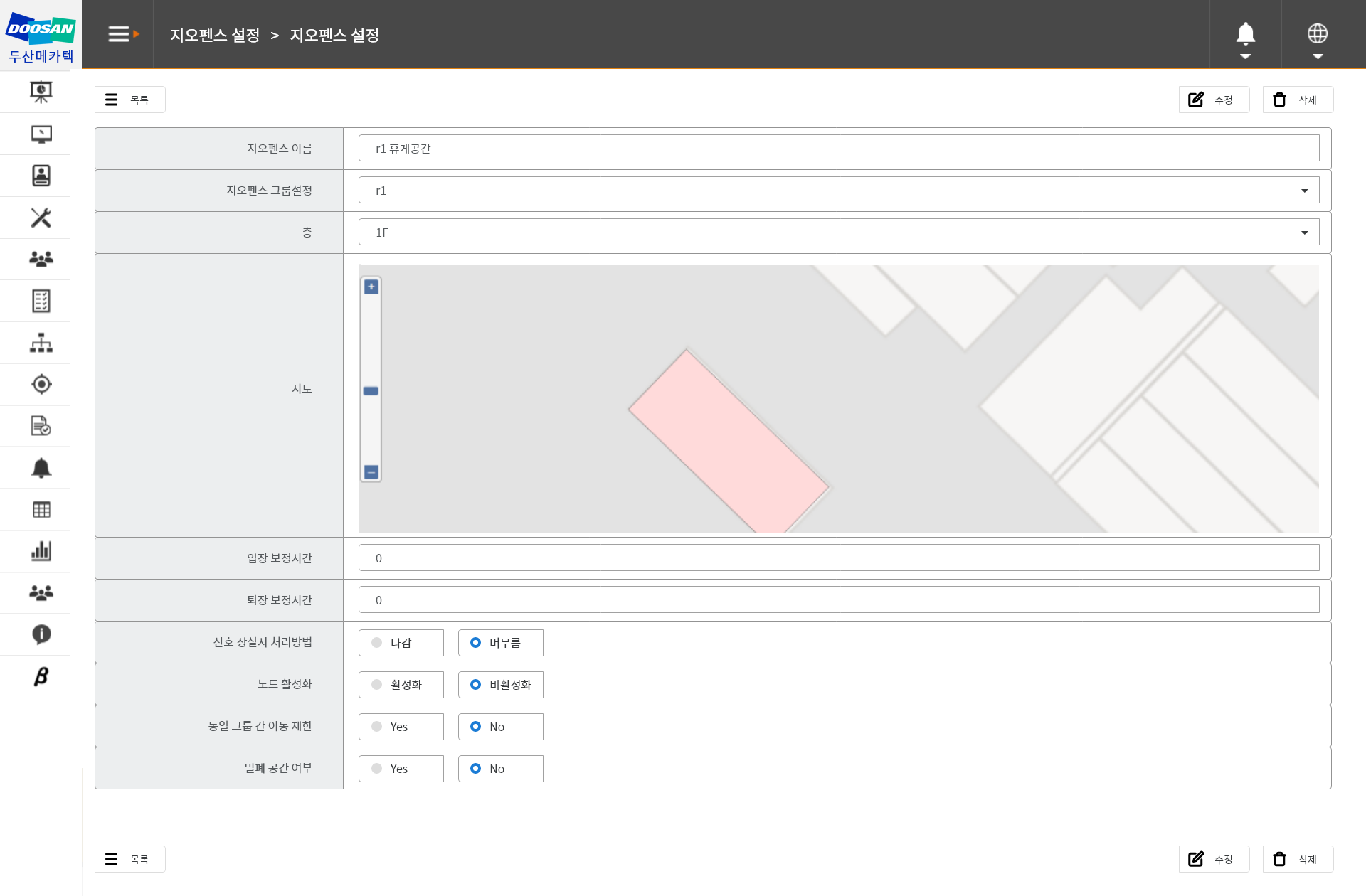Image resolution: width=1366 pixels, height=896 pixels.
Task: Click the top 목록 list button
Action: point(129,100)
